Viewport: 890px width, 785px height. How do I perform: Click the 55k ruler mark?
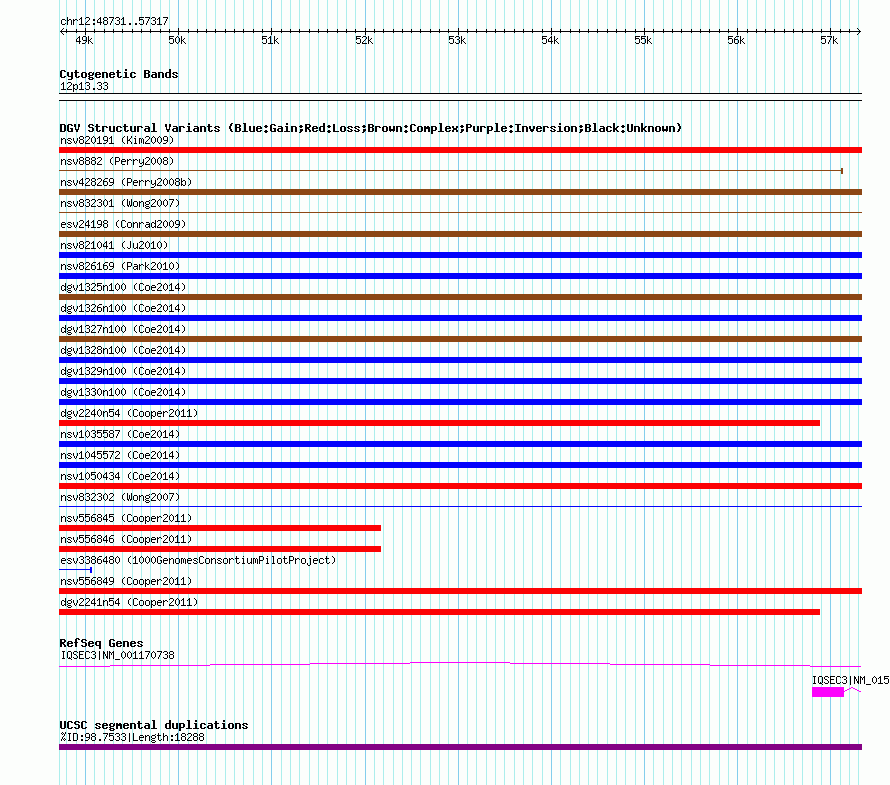(x=643, y=40)
